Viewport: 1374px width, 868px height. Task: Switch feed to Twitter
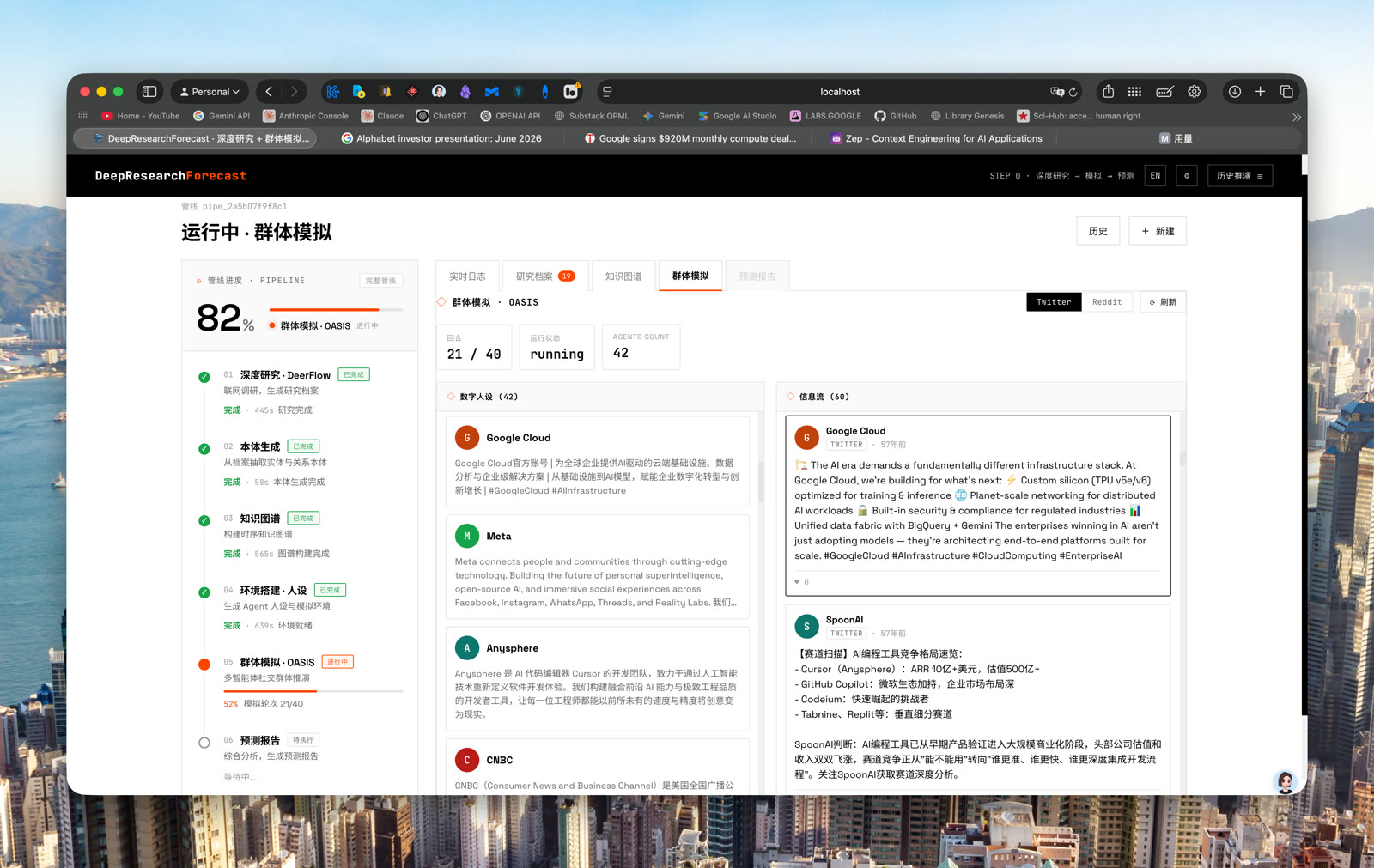(x=1054, y=302)
